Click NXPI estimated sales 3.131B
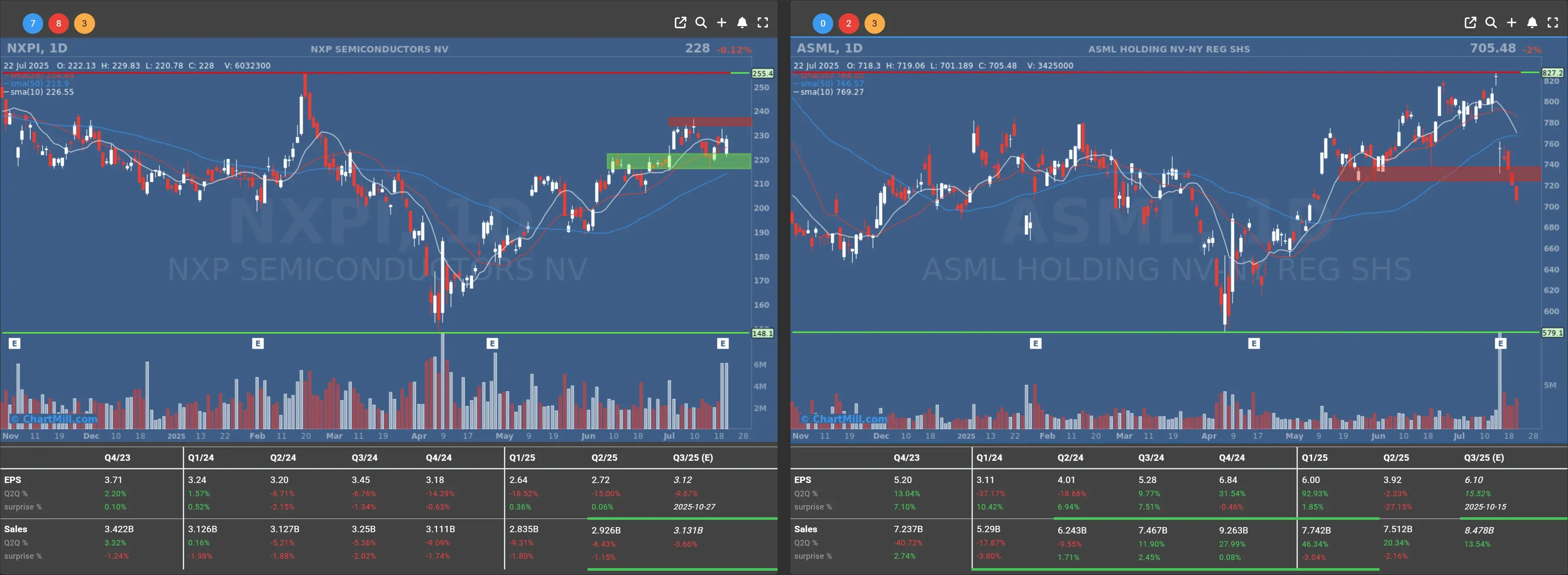Viewport: 1568px width, 575px height. (x=688, y=531)
